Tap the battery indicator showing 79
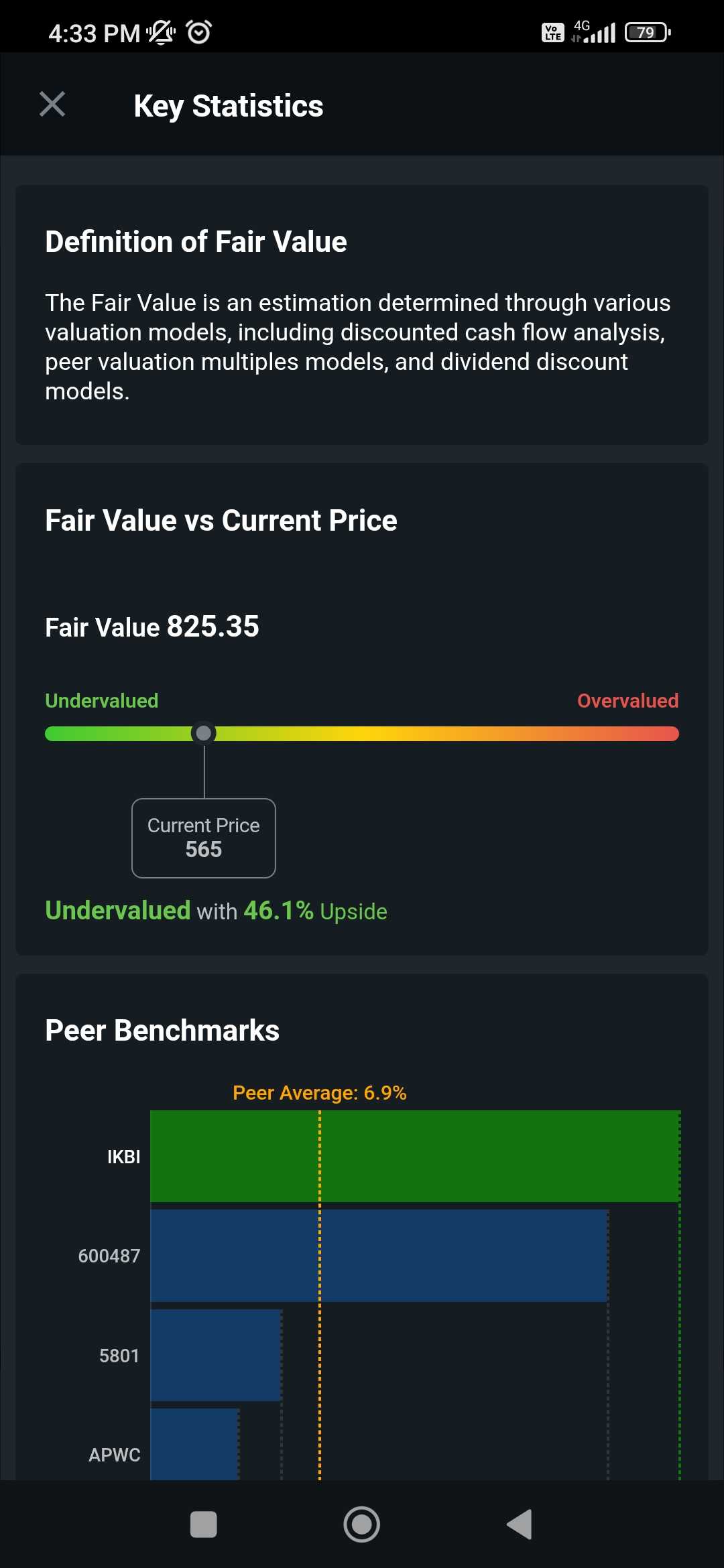The height and width of the screenshot is (1568, 724). (648, 32)
